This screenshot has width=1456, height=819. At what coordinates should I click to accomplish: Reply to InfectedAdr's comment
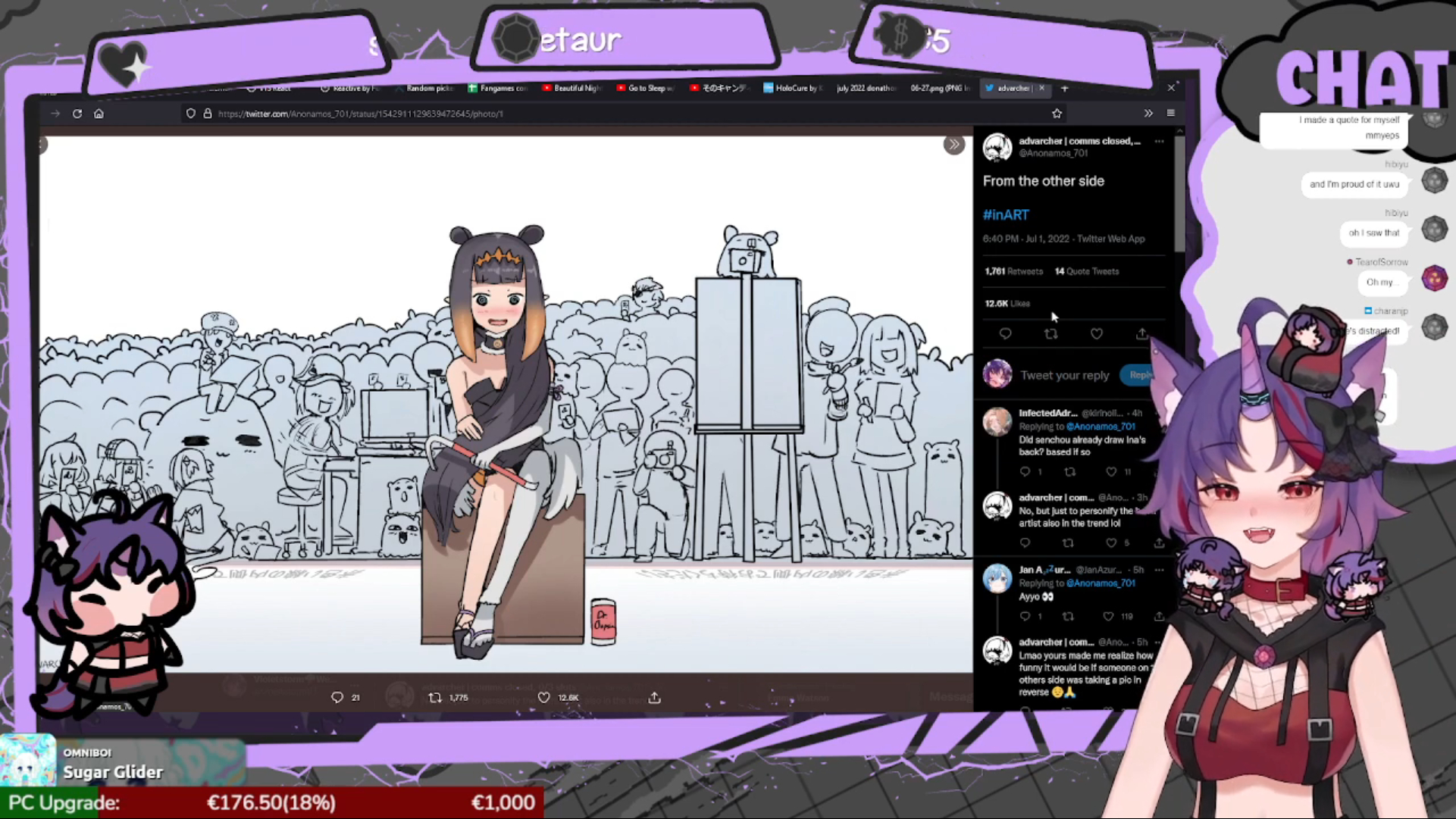1025,472
